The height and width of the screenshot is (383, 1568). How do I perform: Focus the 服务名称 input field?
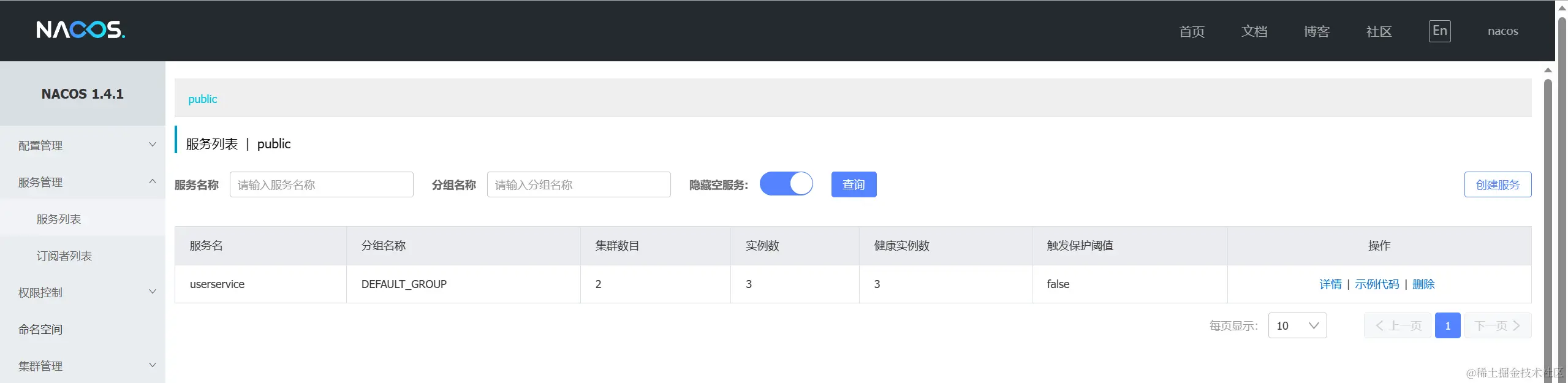click(321, 184)
